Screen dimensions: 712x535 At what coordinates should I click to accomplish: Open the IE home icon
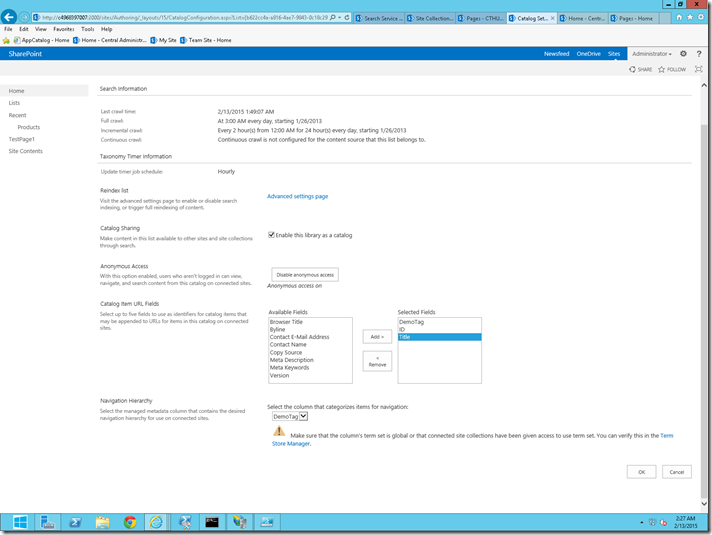click(x=679, y=17)
